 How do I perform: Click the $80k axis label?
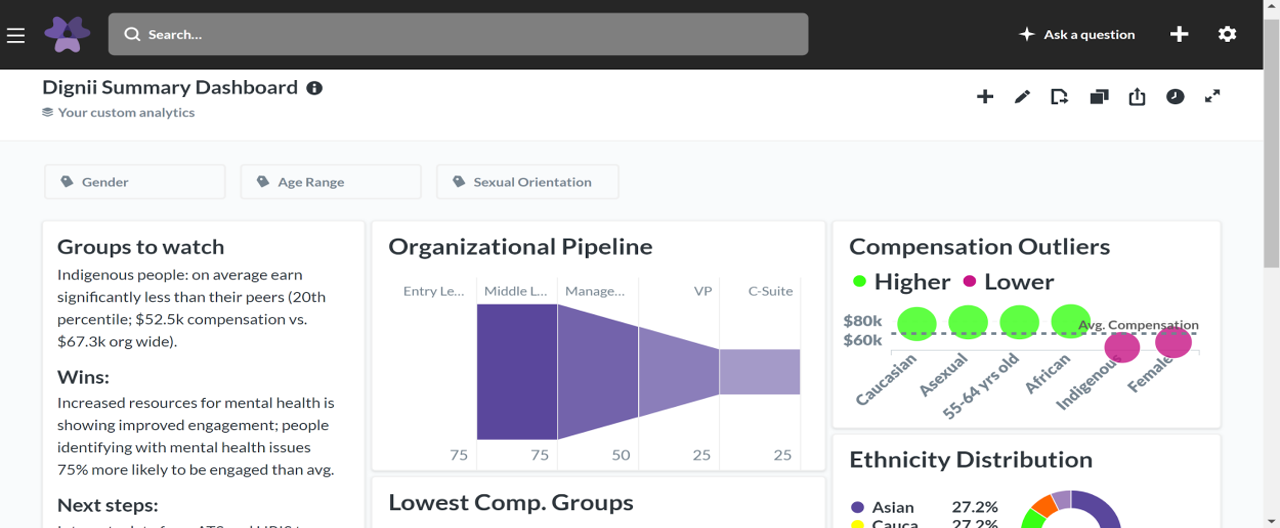coord(862,321)
